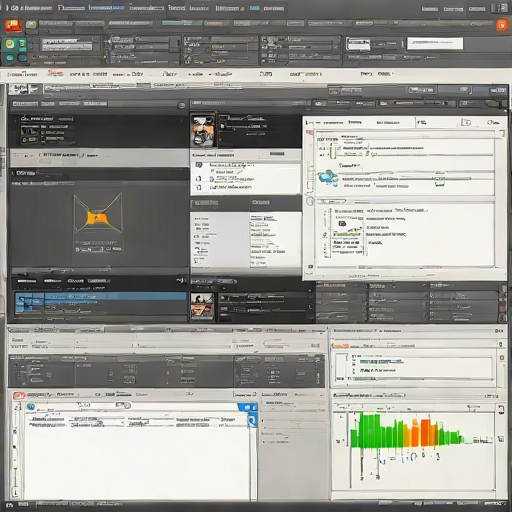This screenshot has width=512, height=512.
Task: Click the blue cloud icon in the white panel
Action: (328, 177)
